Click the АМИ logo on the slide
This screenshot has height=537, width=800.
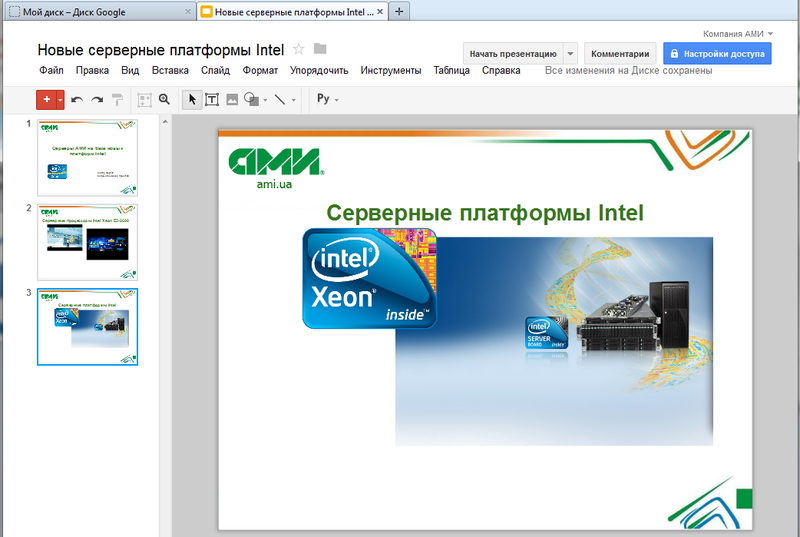coord(276,162)
